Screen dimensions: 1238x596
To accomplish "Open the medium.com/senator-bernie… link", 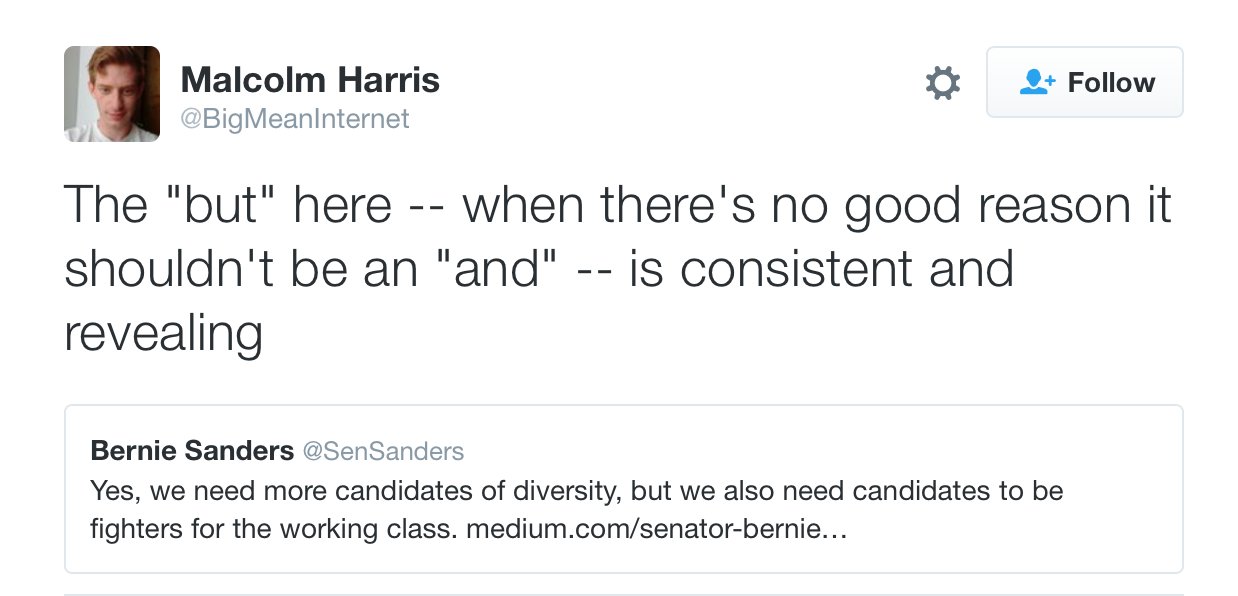I will pos(656,528).
